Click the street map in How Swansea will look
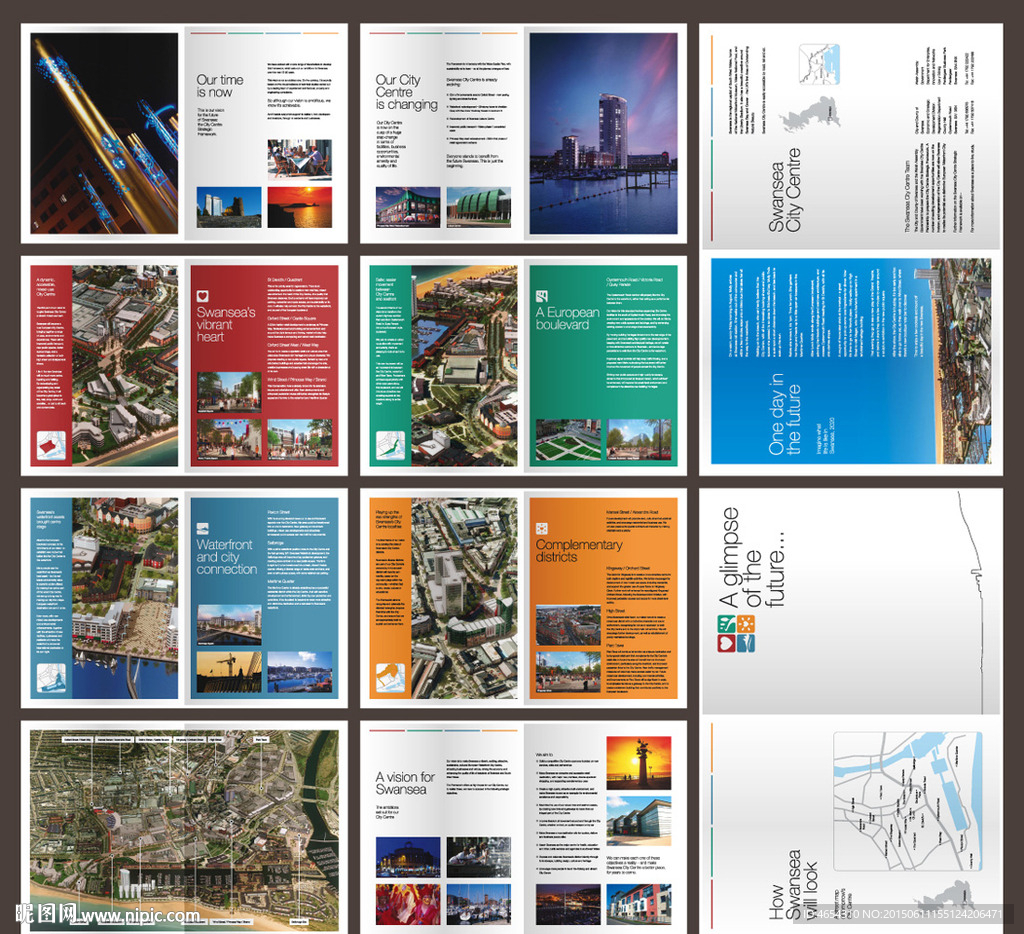The image size is (1024, 934). coord(908,801)
